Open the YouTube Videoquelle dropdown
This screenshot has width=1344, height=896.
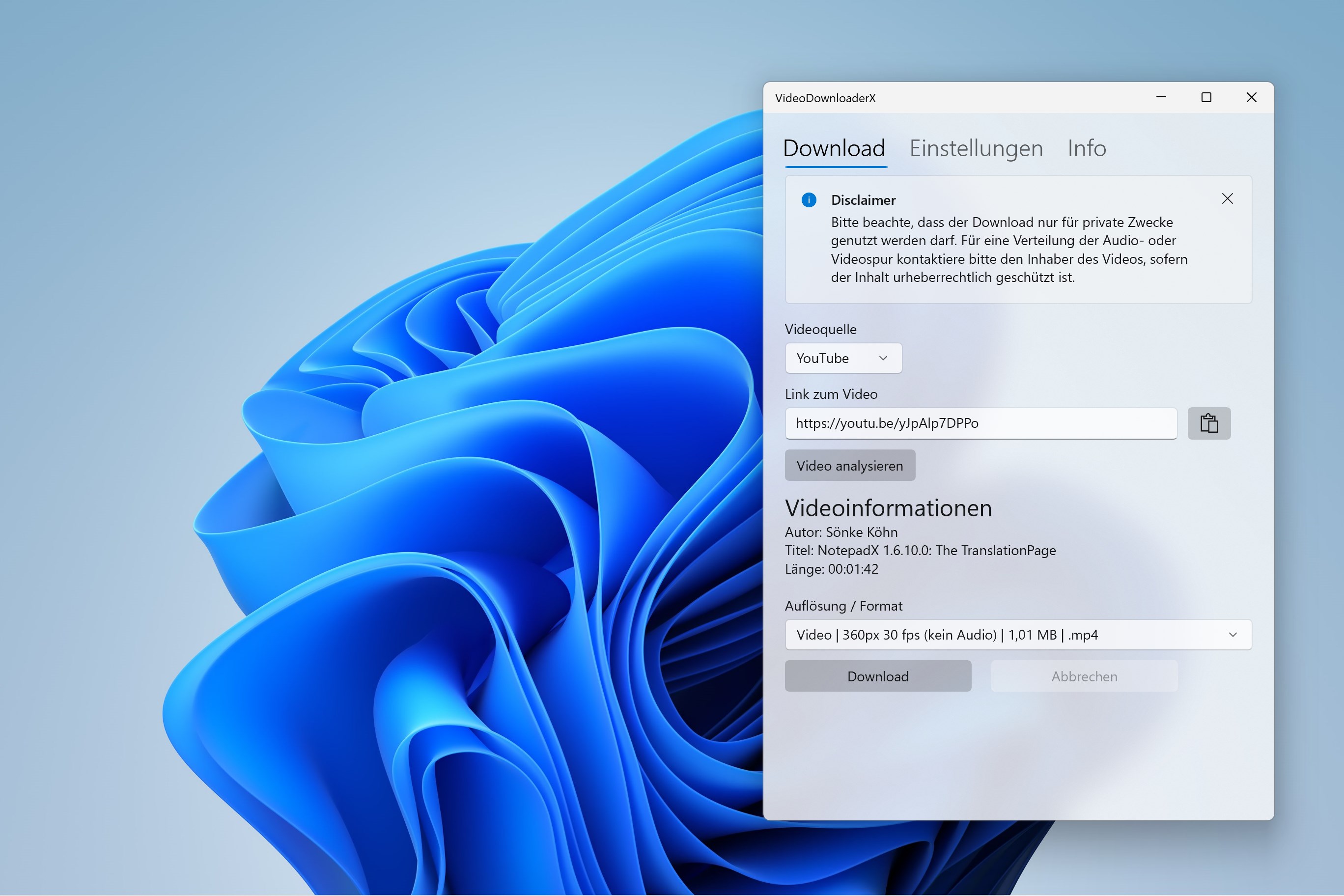[x=843, y=358]
